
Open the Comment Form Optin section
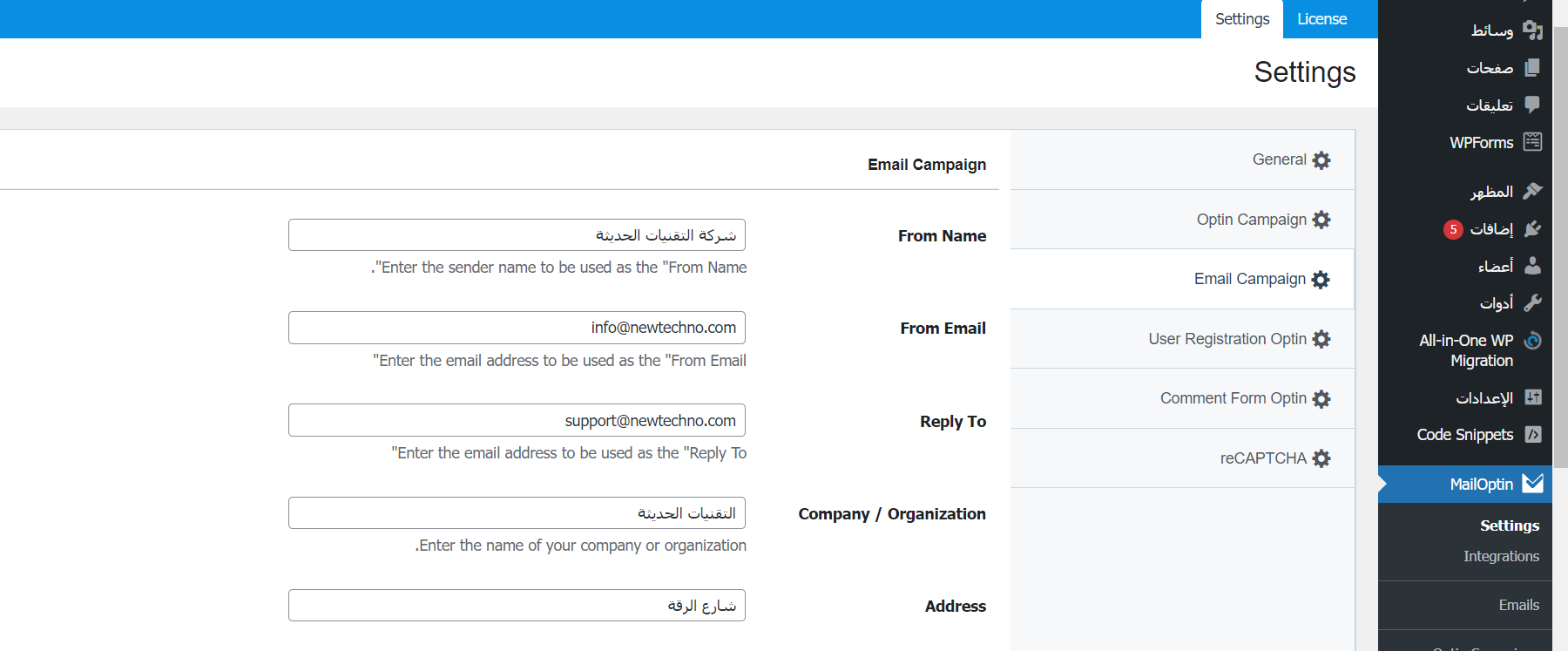(x=1233, y=398)
